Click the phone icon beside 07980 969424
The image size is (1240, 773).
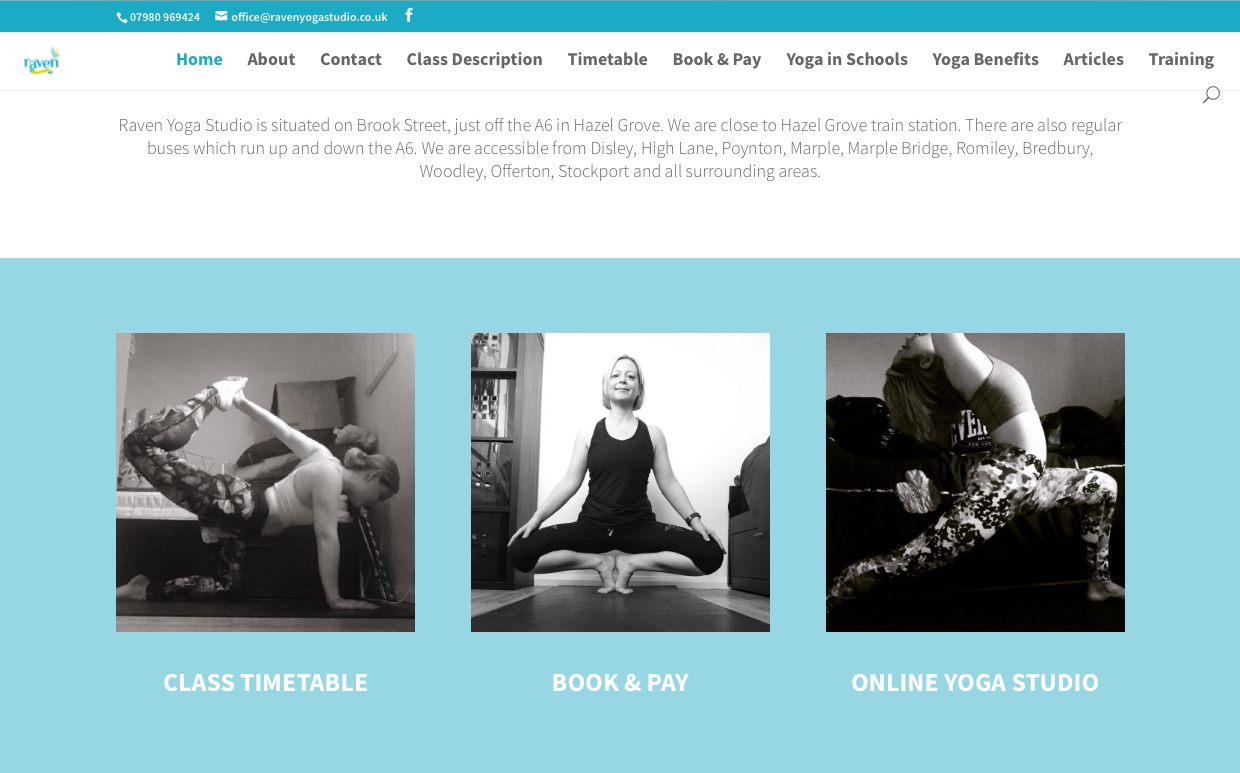[122, 17]
